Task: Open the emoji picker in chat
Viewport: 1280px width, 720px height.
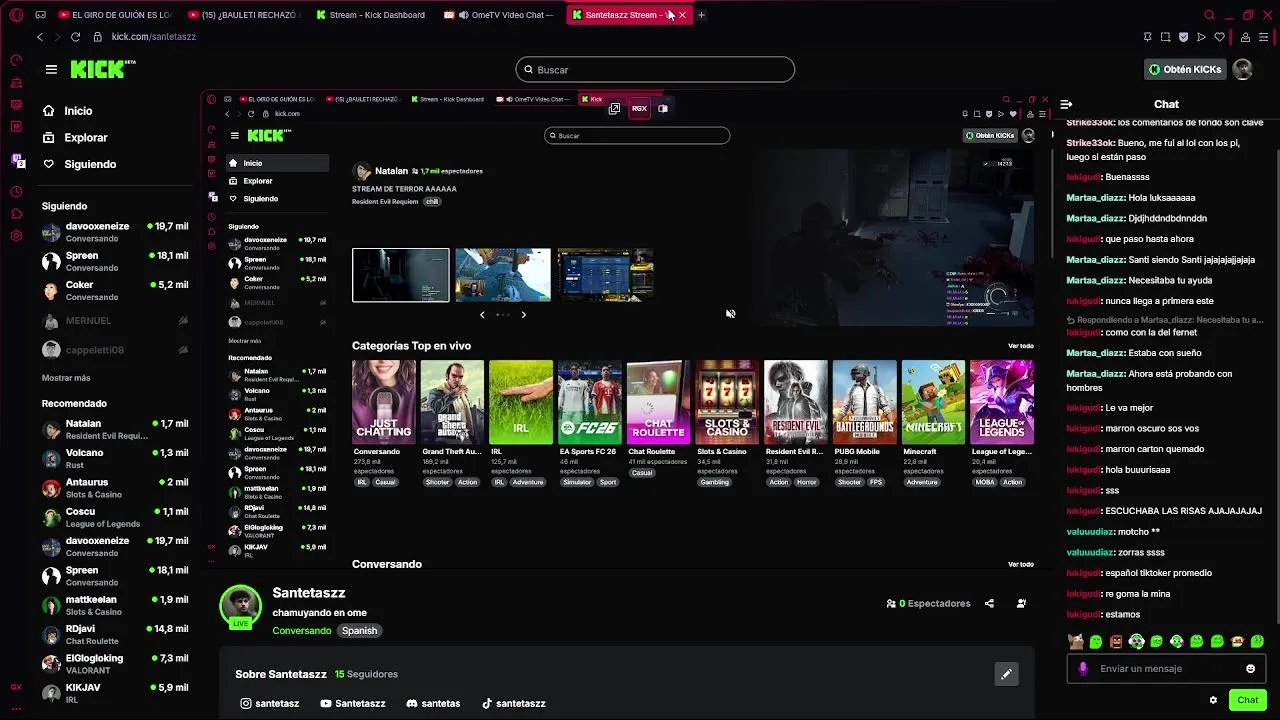Action: (1250, 669)
